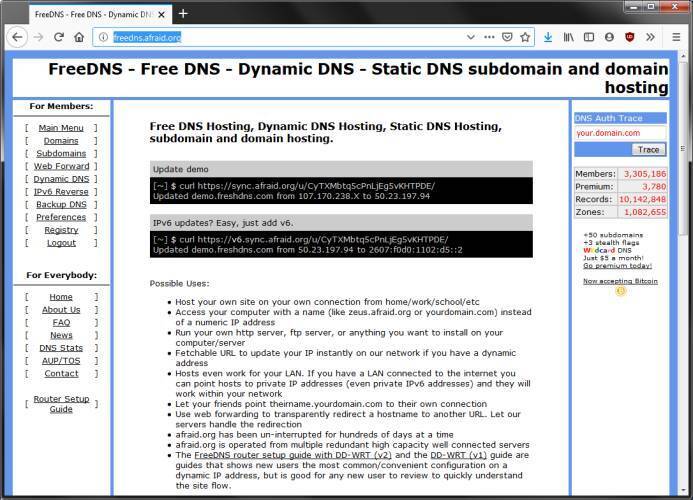693x500 pixels.
Task: Click the Premium count 3,780
Action: tap(654, 187)
